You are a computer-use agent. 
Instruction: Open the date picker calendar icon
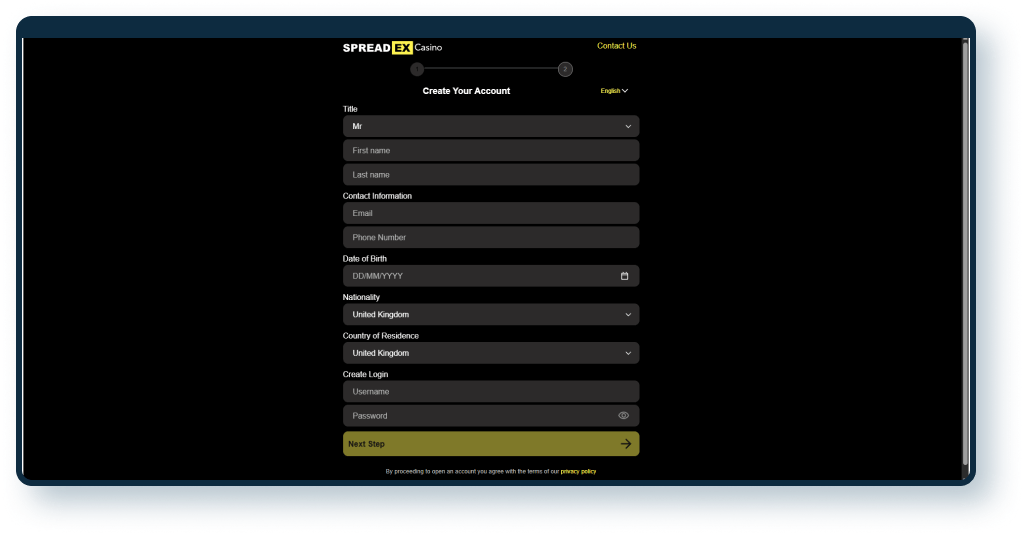point(624,276)
